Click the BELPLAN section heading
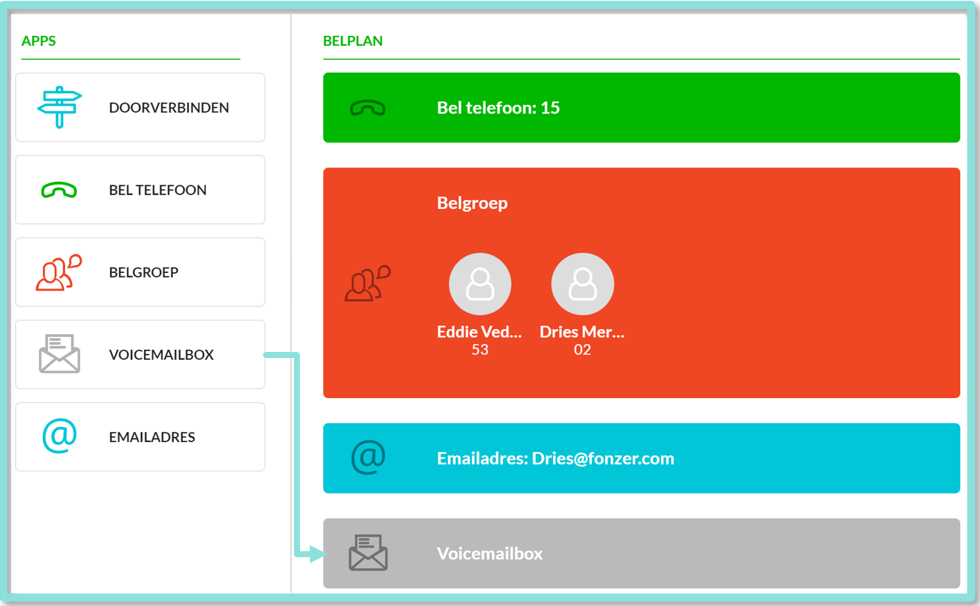The image size is (980, 606). (353, 41)
